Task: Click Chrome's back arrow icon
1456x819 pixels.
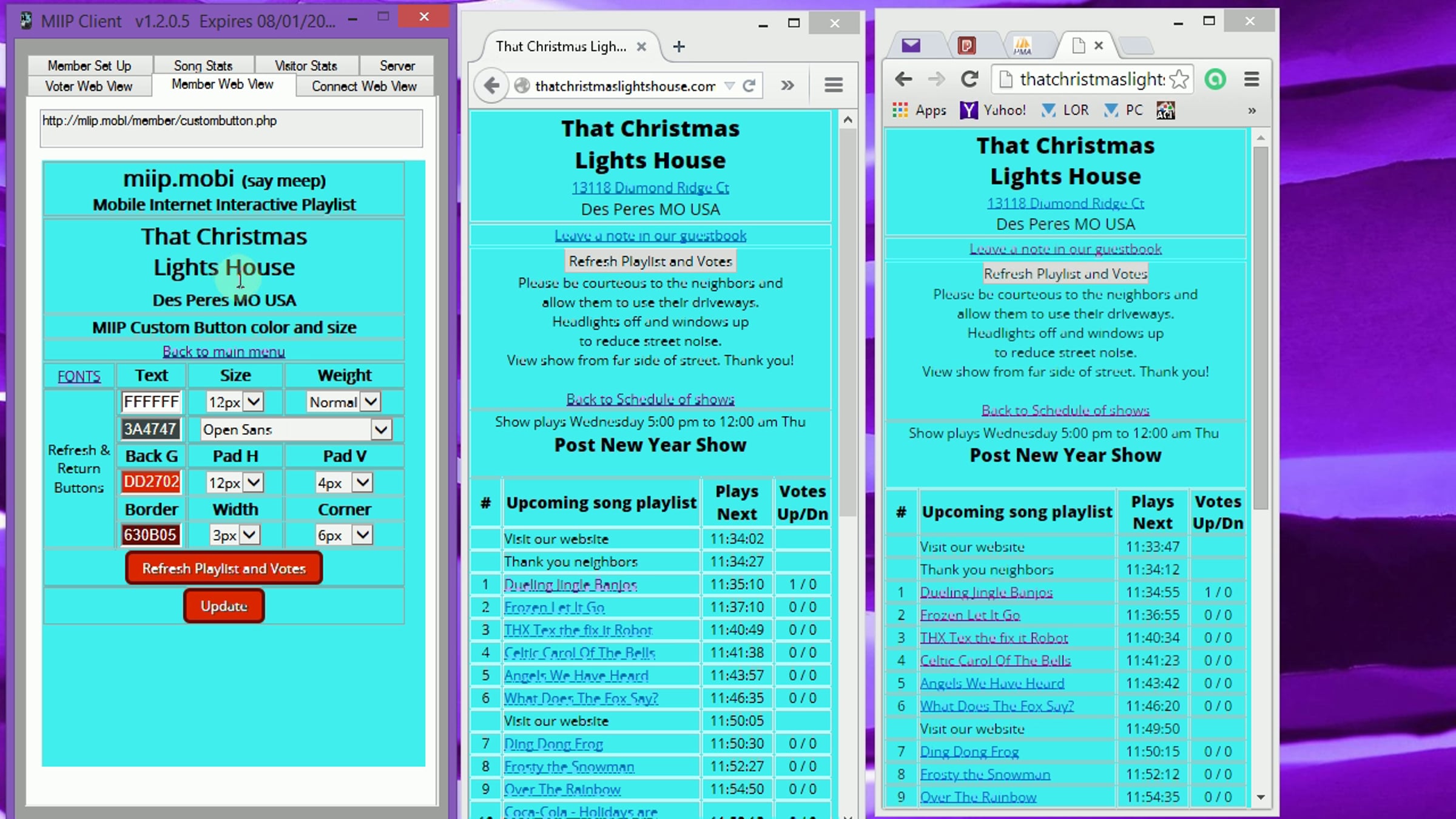Action: (x=904, y=79)
